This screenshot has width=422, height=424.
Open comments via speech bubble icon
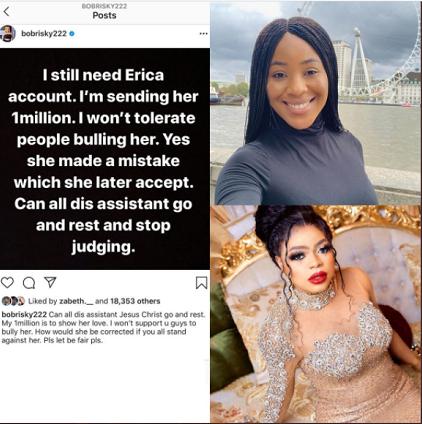coord(29,283)
